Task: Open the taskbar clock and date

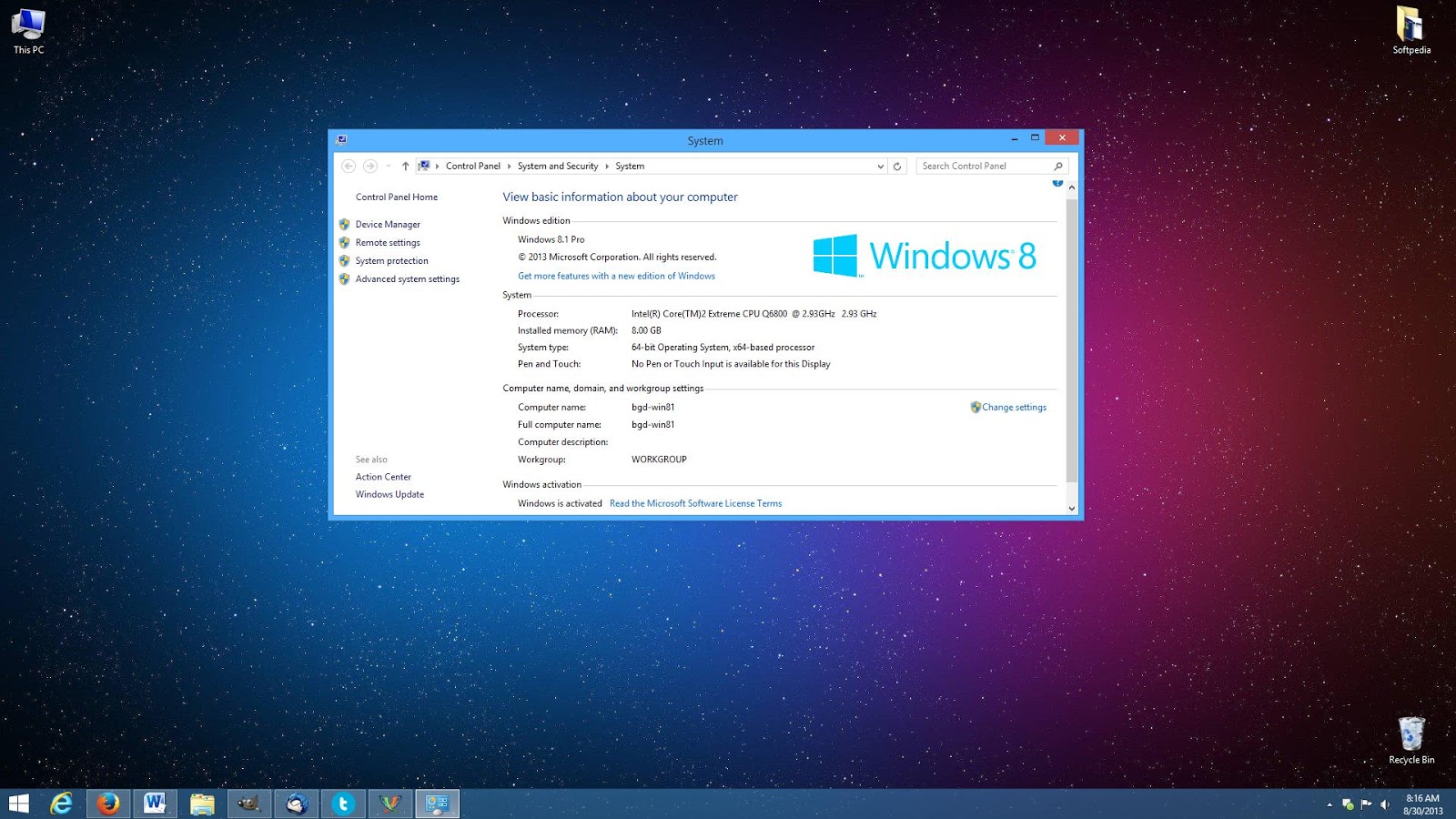Action: (x=1422, y=804)
